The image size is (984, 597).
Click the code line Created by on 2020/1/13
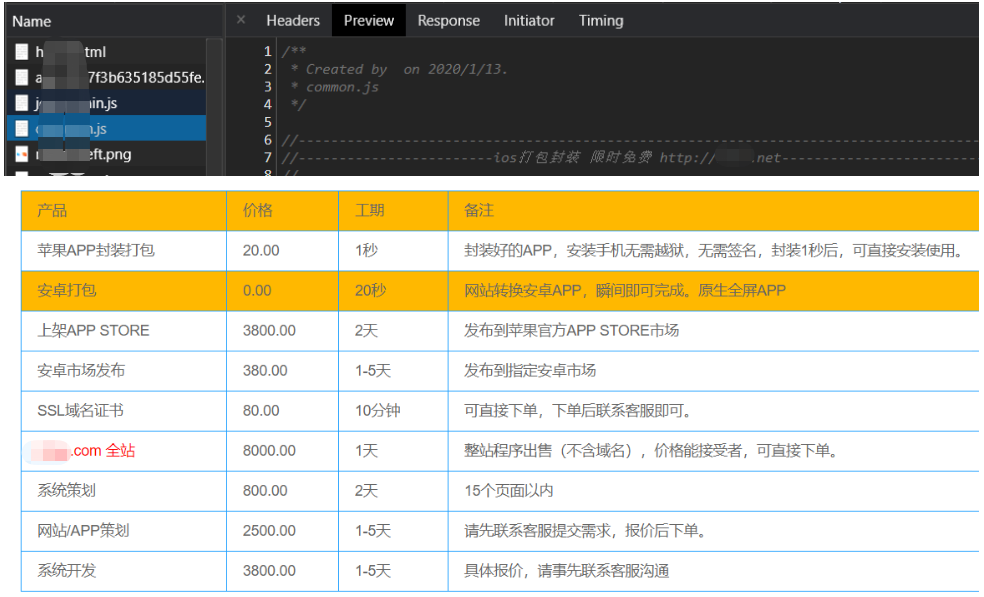coord(399,69)
